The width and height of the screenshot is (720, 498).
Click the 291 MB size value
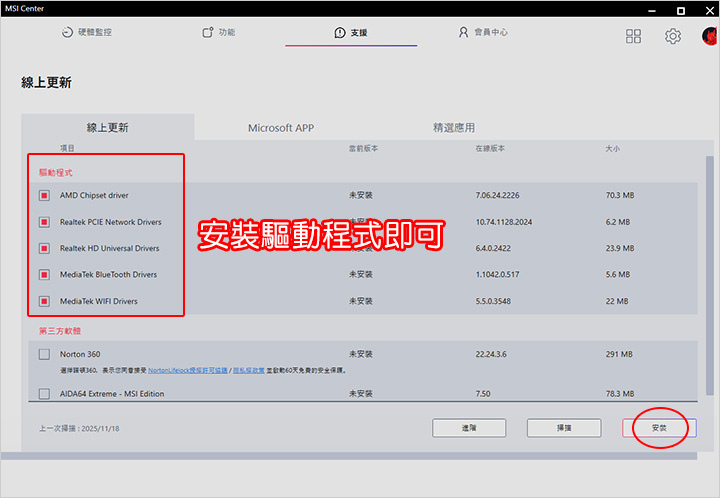(619, 354)
